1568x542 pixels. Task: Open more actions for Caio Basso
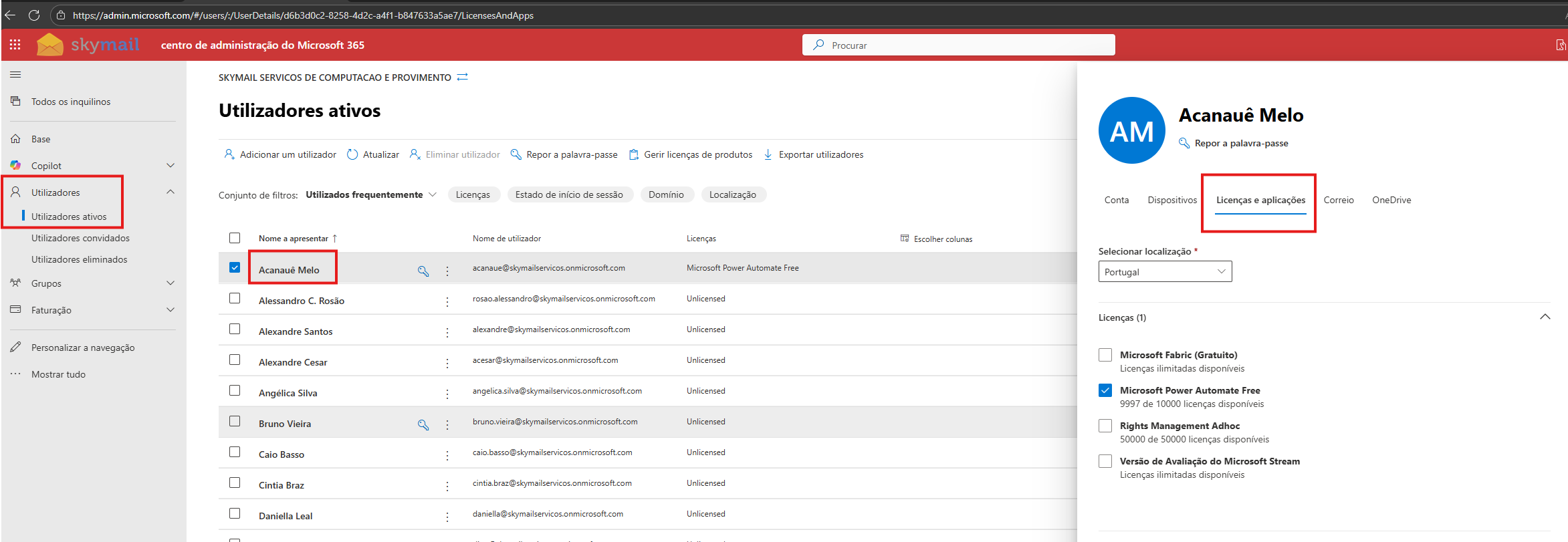[x=447, y=455]
